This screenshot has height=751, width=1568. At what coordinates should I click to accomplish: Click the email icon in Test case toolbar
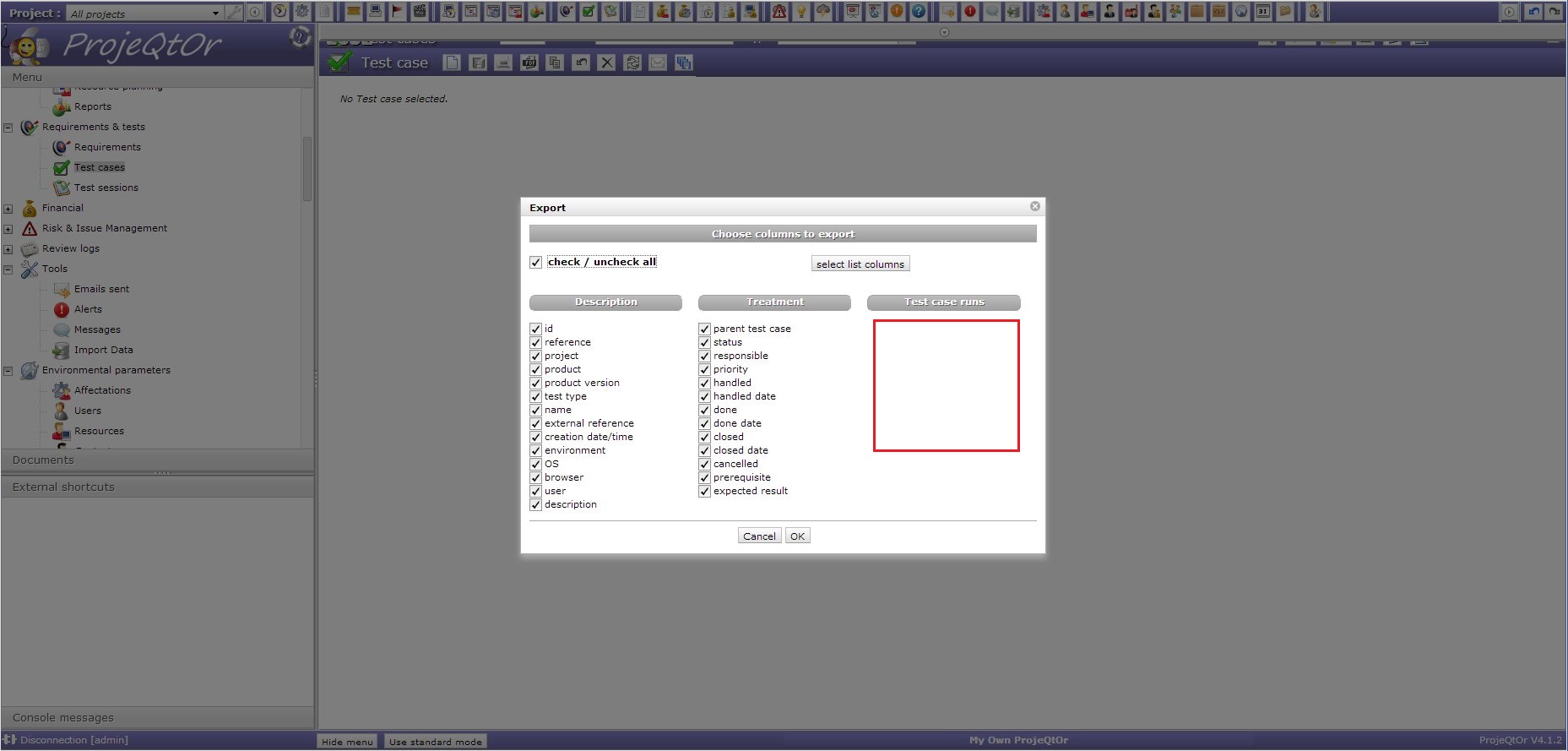(x=658, y=63)
